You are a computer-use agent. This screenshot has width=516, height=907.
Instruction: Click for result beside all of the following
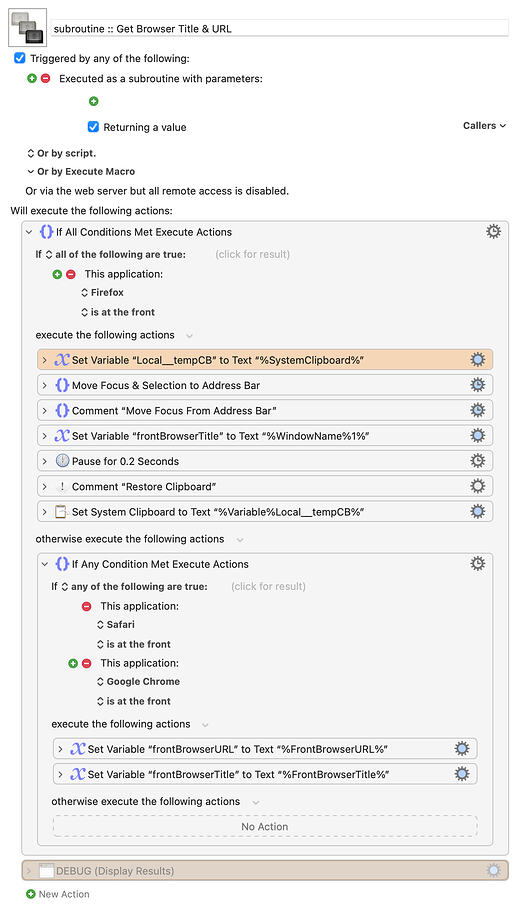click(252, 255)
